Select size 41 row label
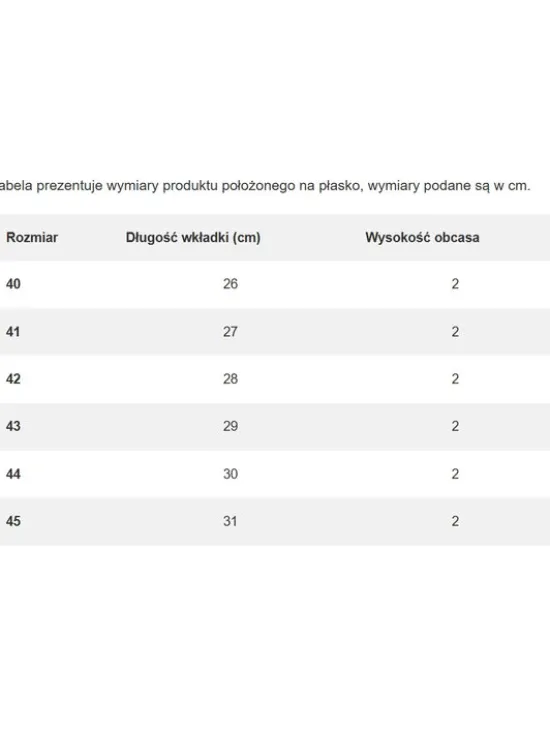Image resolution: width=550 pixels, height=733 pixels. click(13, 332)
